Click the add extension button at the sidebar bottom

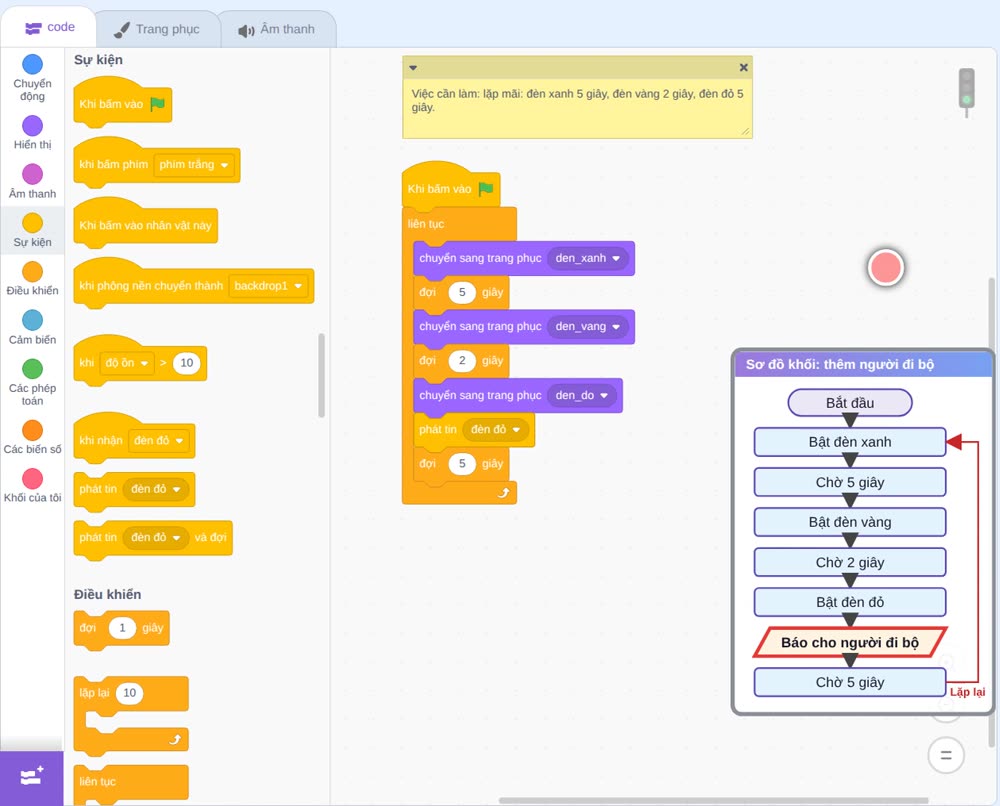click(x=32, y=777)
